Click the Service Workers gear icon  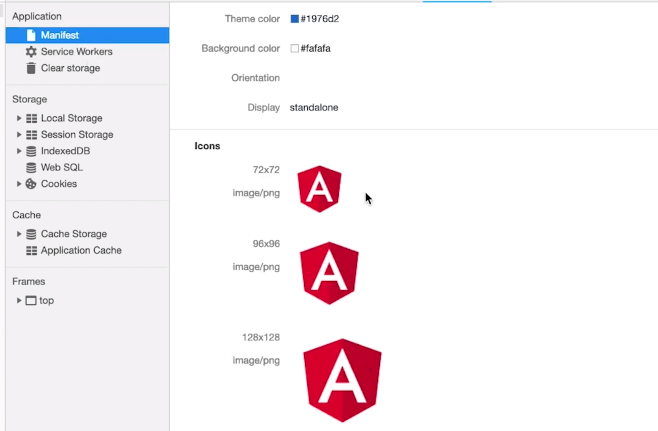(x=31, y=52)
